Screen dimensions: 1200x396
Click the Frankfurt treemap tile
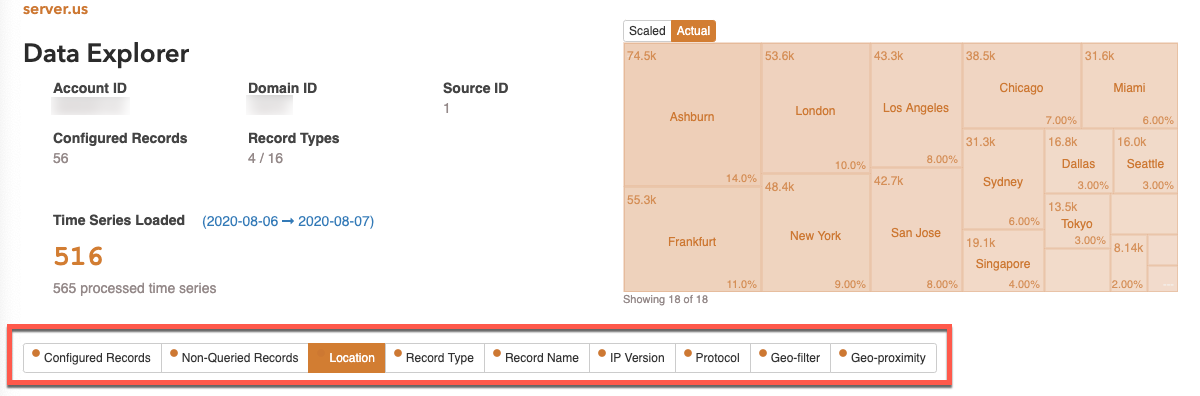coord(692,240)
